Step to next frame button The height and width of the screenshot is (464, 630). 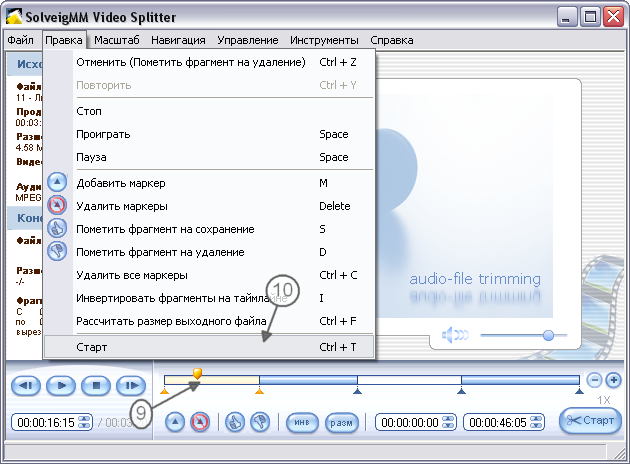tap(131, 386)
